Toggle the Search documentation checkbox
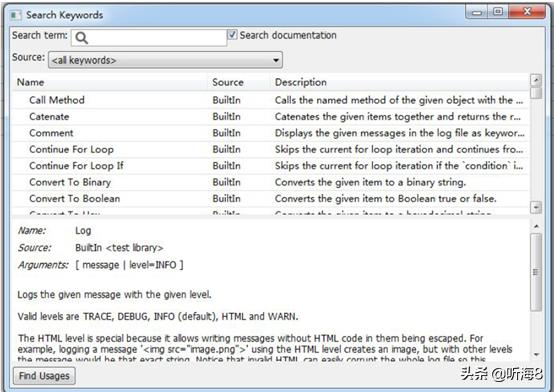 click(232, 35)
